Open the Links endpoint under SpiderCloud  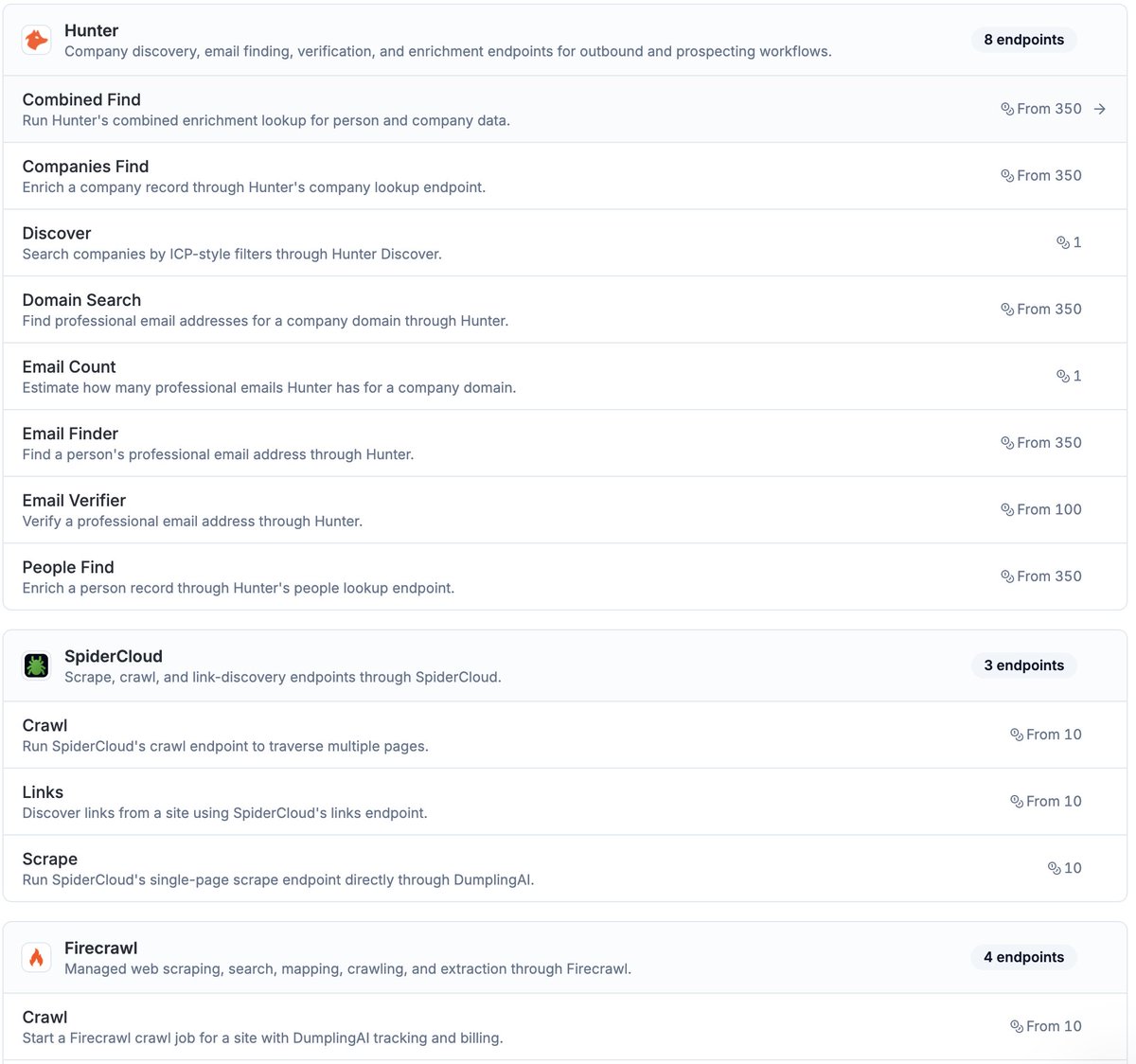click(565, 801)
